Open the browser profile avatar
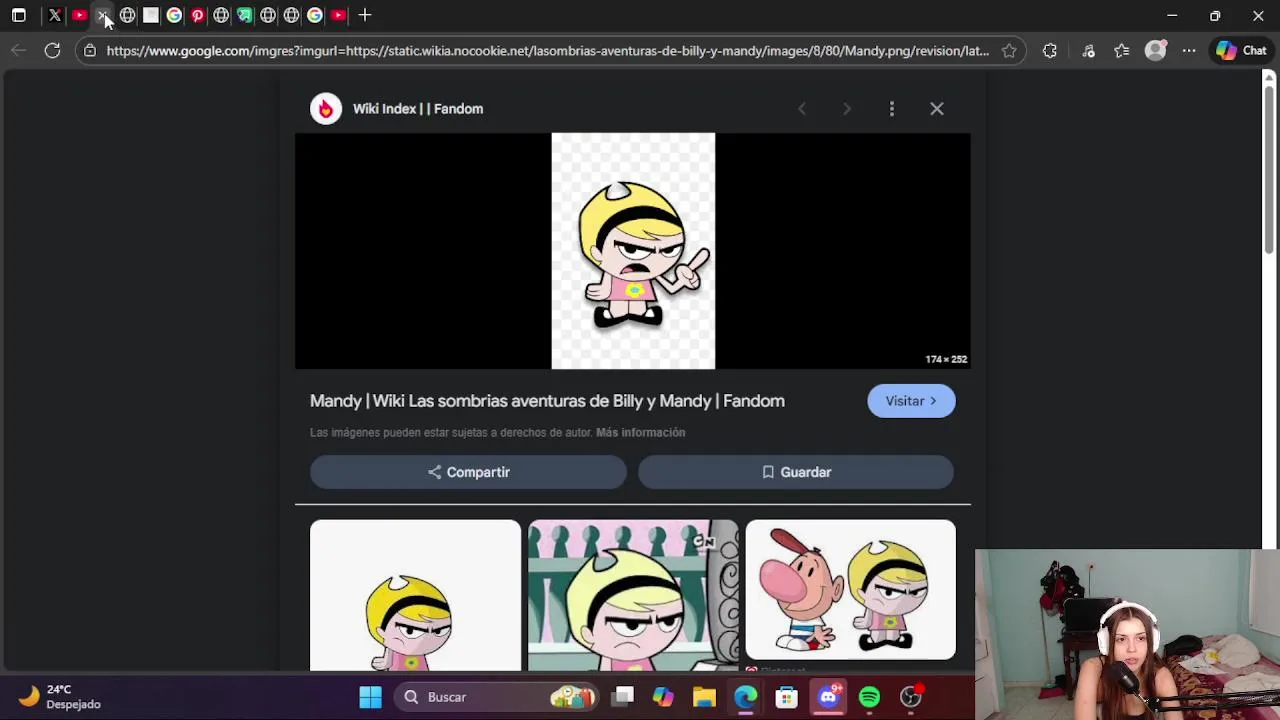The image size is (1280, 720). [1156, 51]
